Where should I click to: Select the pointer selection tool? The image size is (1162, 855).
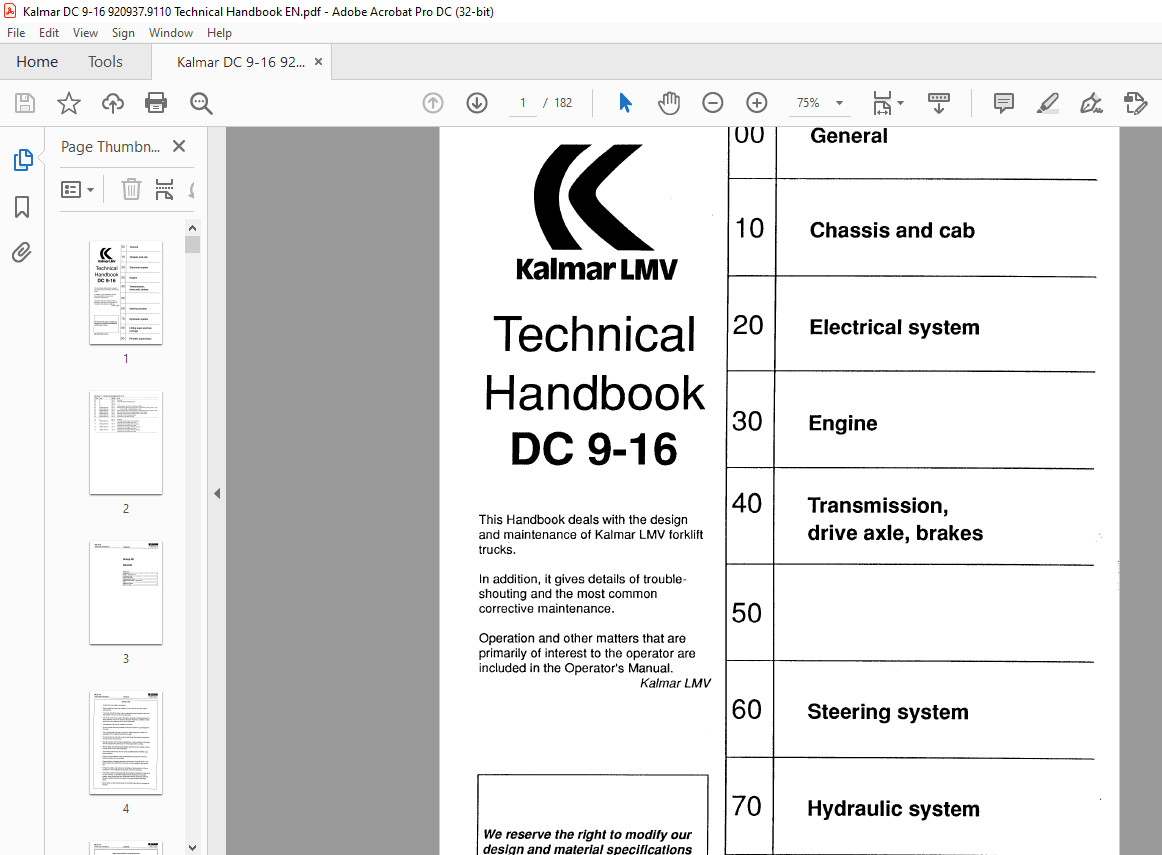[x=624, y=102]
